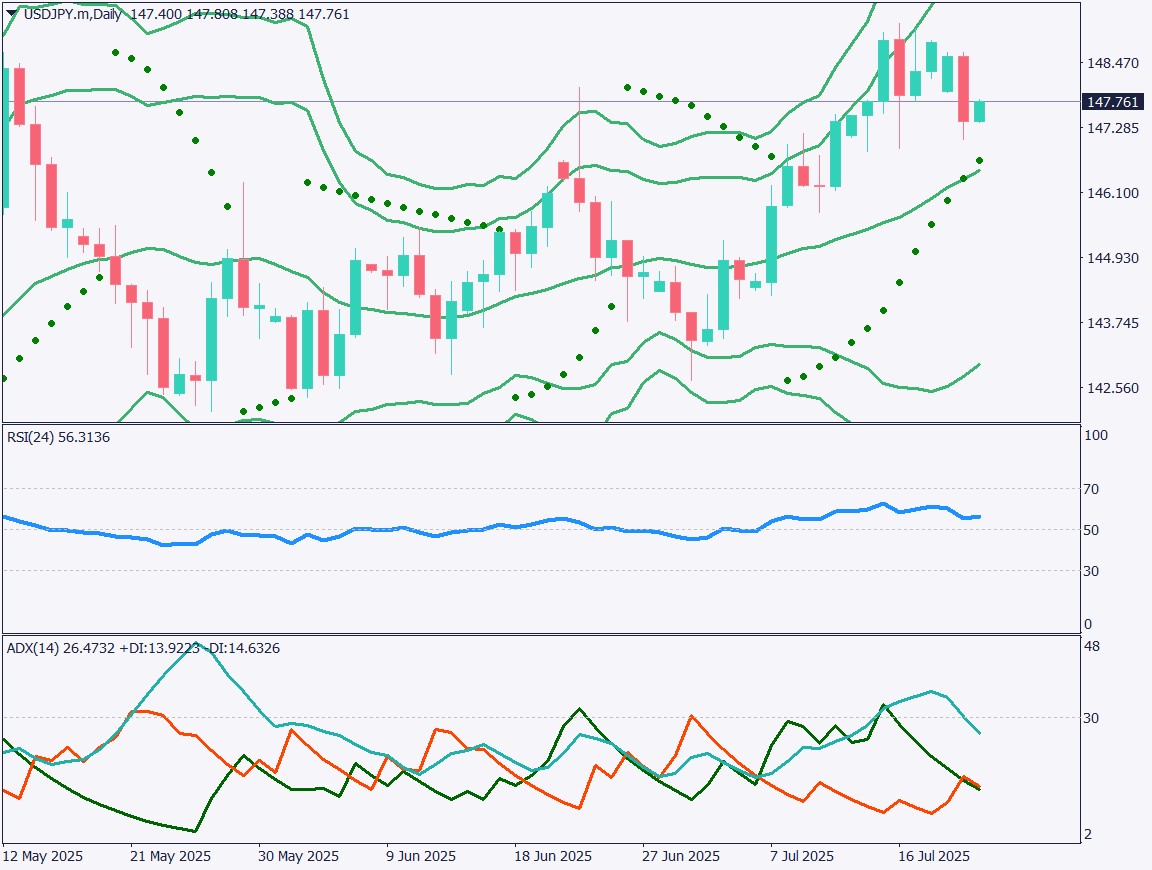Click the 148.470 price axis label

pyautogui.click(x=1112, y=63)
